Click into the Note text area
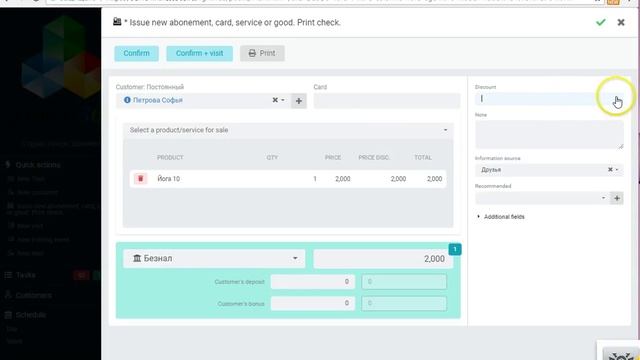The width and height of the screenshot is (640, 360). point(549,134)
